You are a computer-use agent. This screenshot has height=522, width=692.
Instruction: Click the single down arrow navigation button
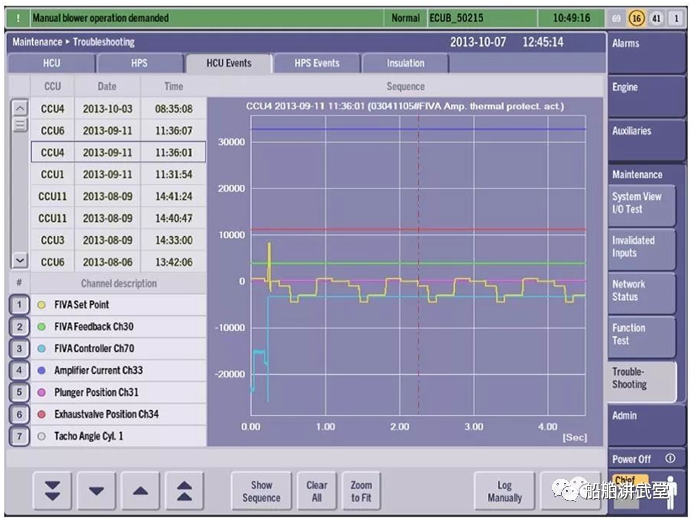pos(96,491)
